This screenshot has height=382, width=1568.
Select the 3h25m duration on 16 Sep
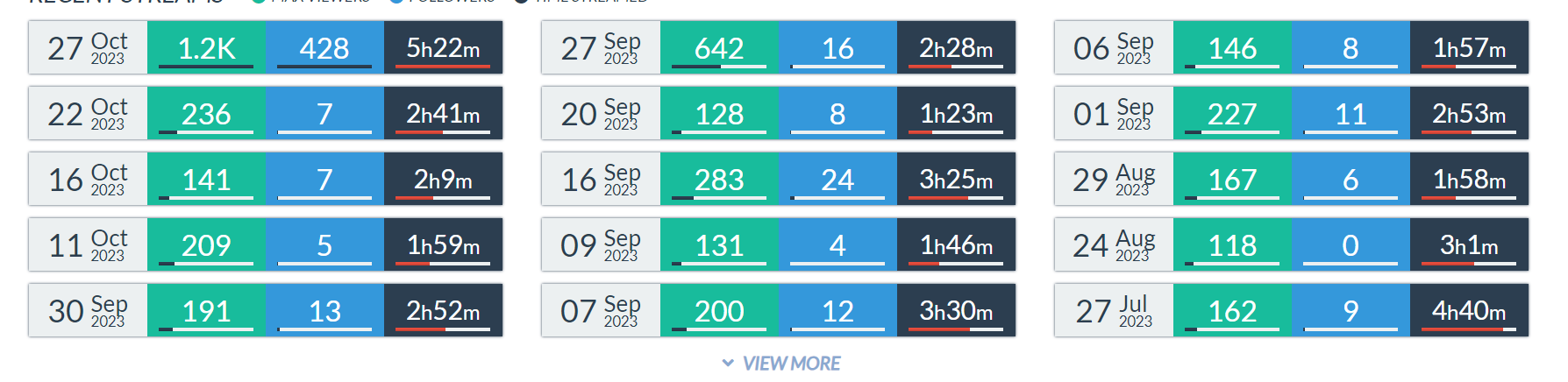(x=956, y=180)
